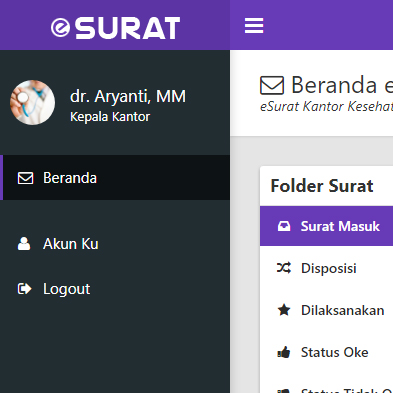Click the Logout arrow icon
The width and height of the screenshot is (393, 393).
tap(24, 289)
